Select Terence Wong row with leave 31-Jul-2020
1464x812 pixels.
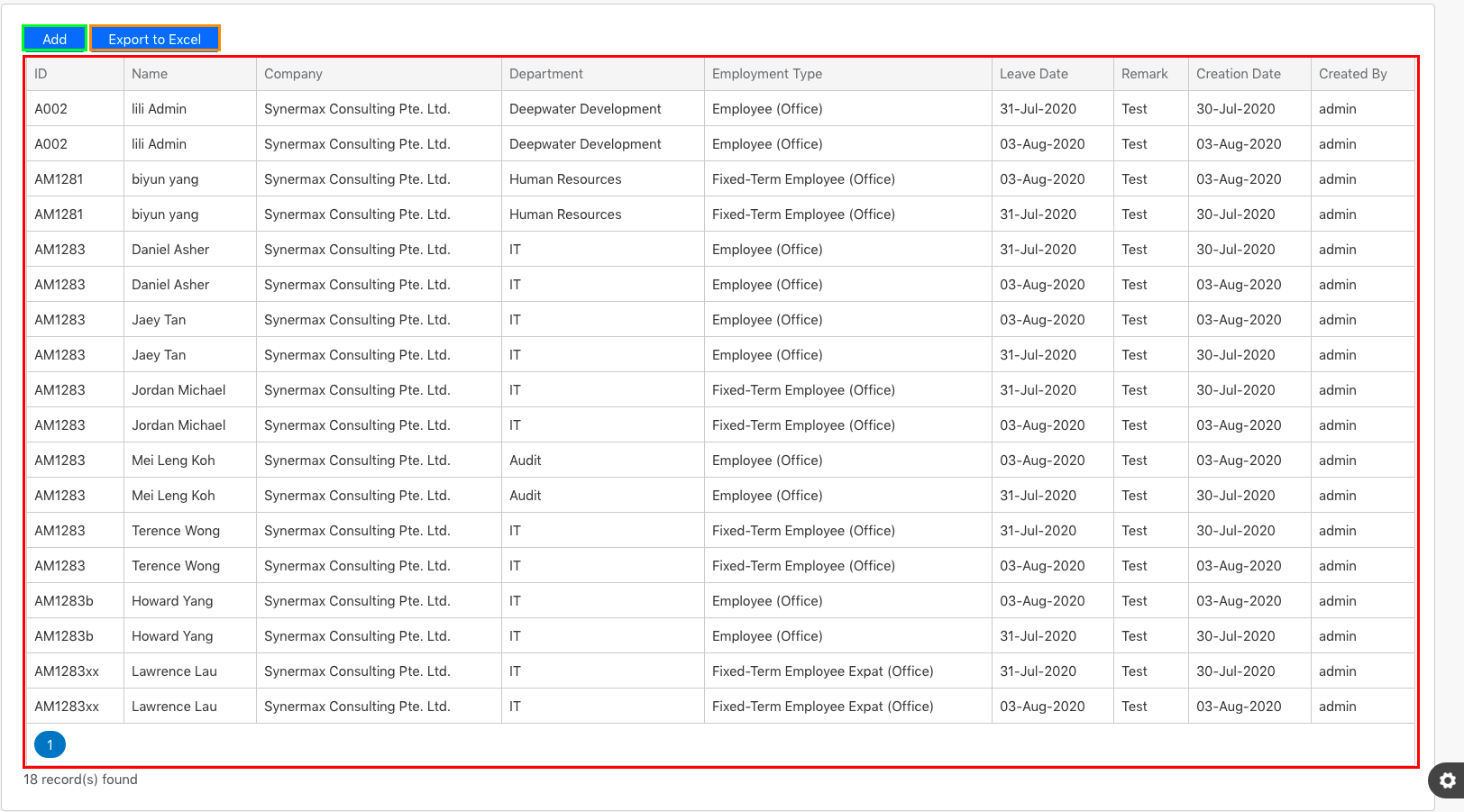(x=720, y=531)
